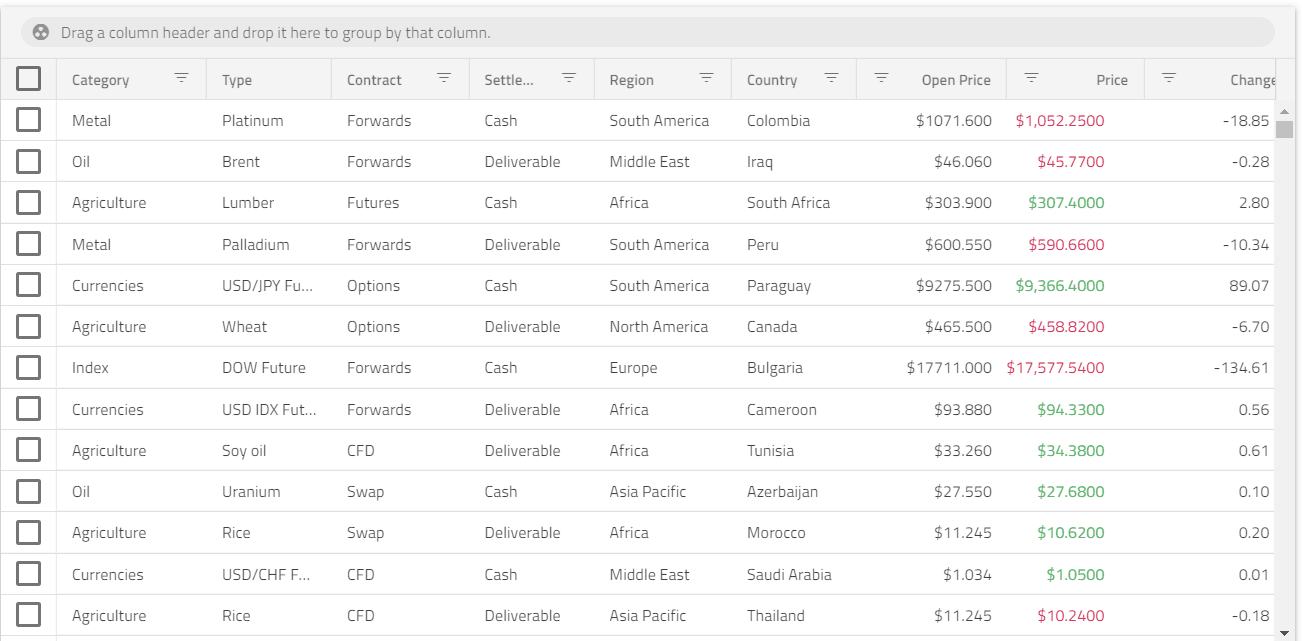Screen dimensions: 1302x641
Task: Select the Palladium row checkbox
Action: (x=28, y=244)
